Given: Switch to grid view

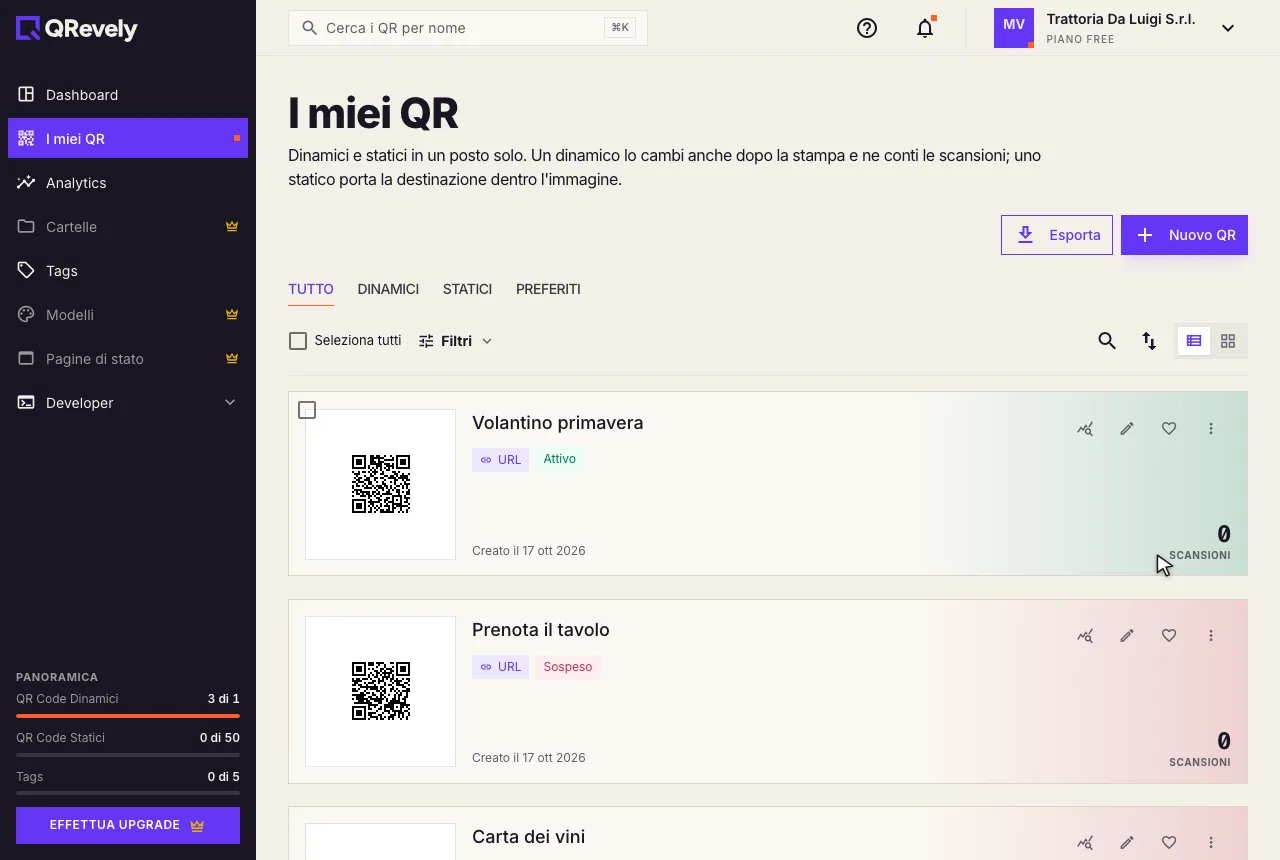Looking at the screenshot, I should [x=1228, y=341].
